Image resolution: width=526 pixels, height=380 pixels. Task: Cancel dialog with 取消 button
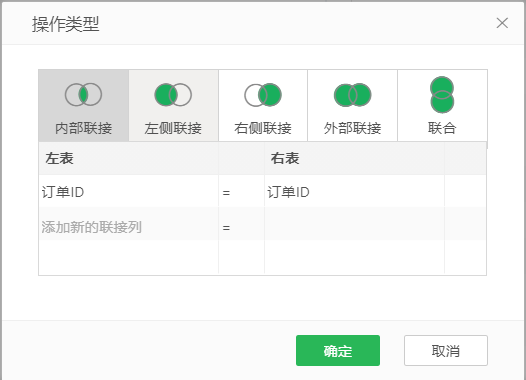click(446, 350)
